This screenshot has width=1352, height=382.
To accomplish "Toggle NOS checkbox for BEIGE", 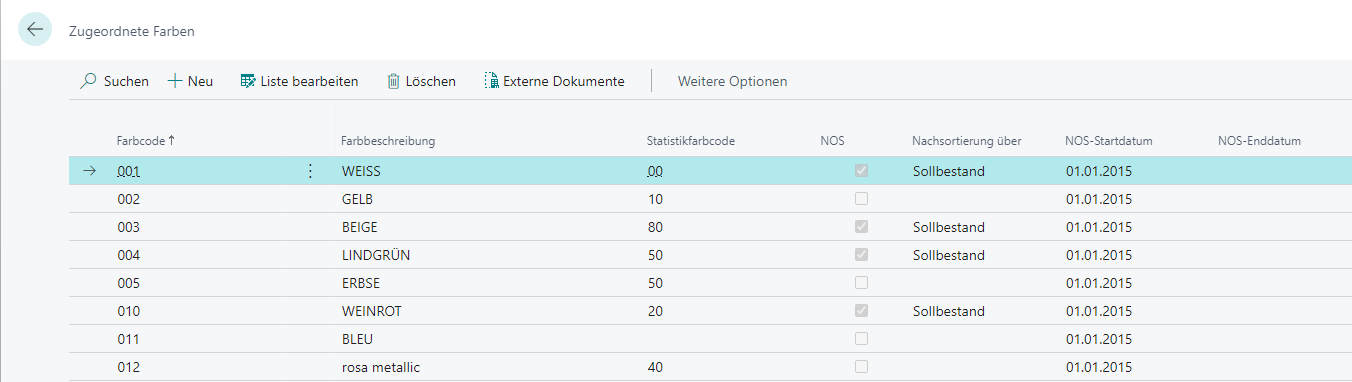I will [x=861, y=227].
